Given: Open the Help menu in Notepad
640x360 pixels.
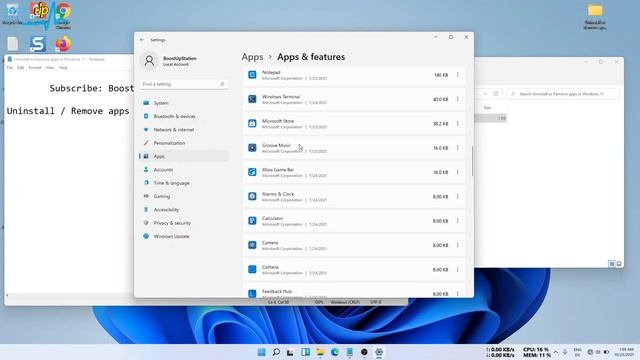Looking at the screenshot, I should pos(63,68).
